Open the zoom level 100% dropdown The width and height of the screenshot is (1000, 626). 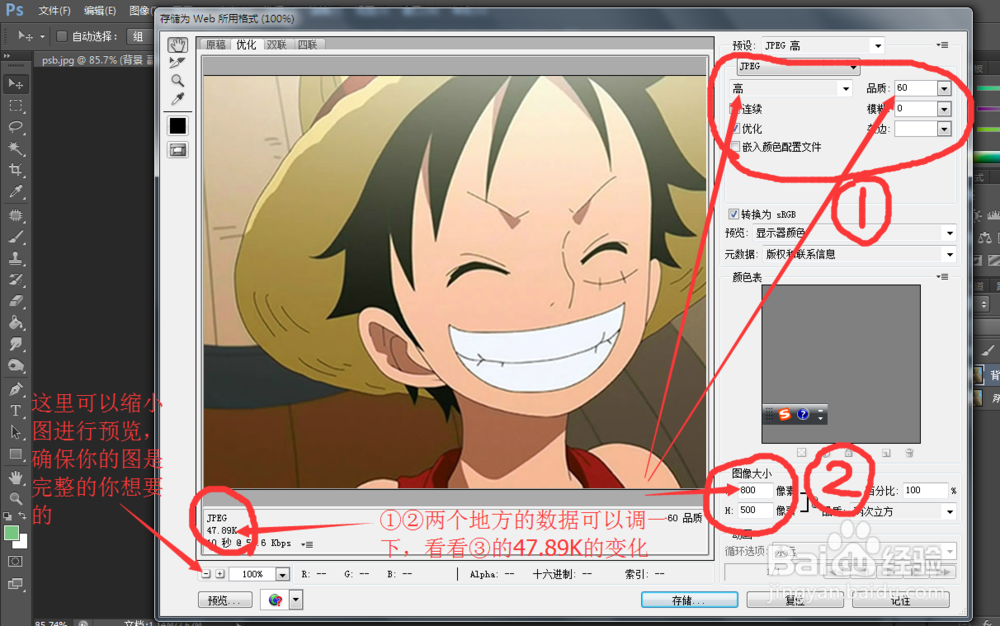click(282, 574)
